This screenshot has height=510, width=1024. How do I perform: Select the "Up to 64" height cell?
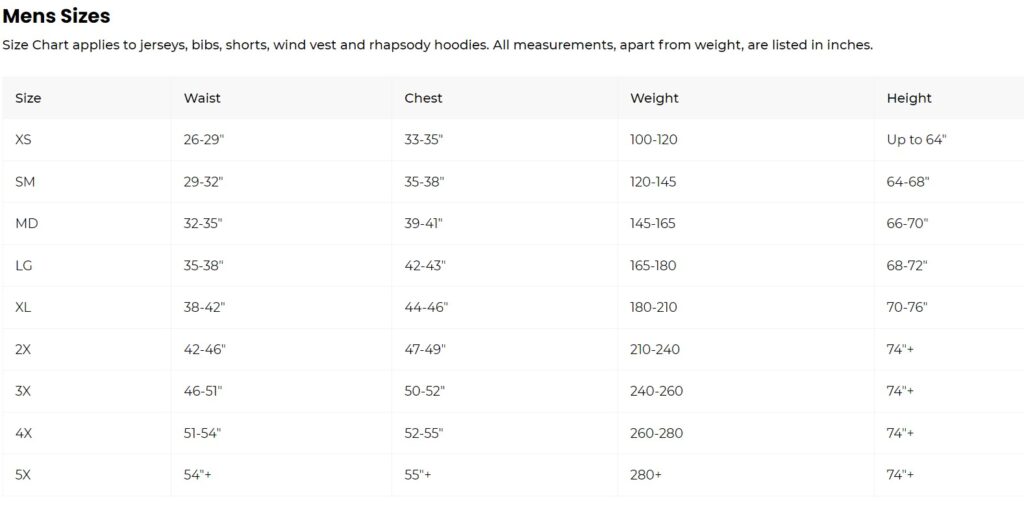coord(916,140)
